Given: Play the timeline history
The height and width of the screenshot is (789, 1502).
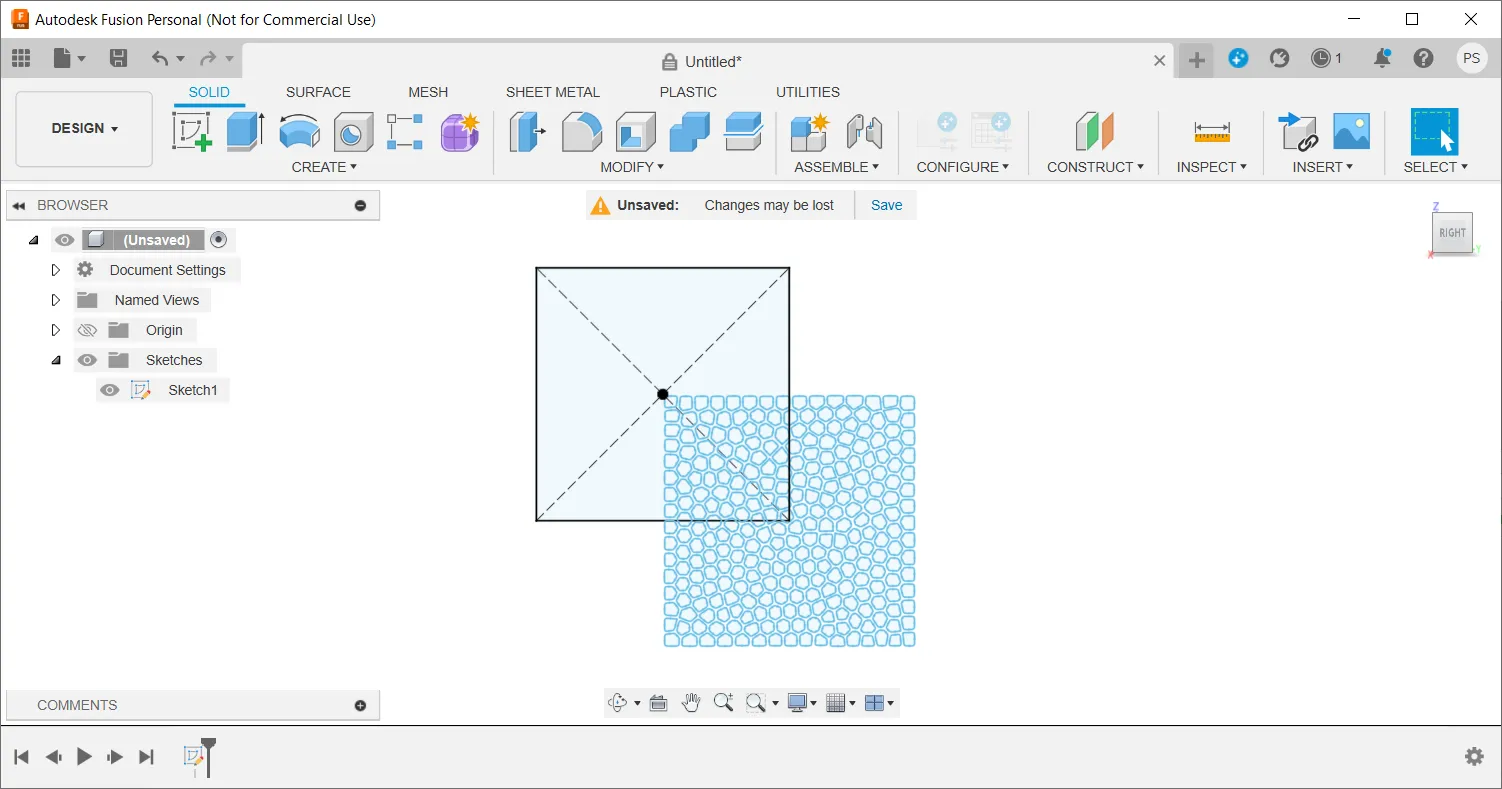Looking at the screenshot, I should point(85,757).
